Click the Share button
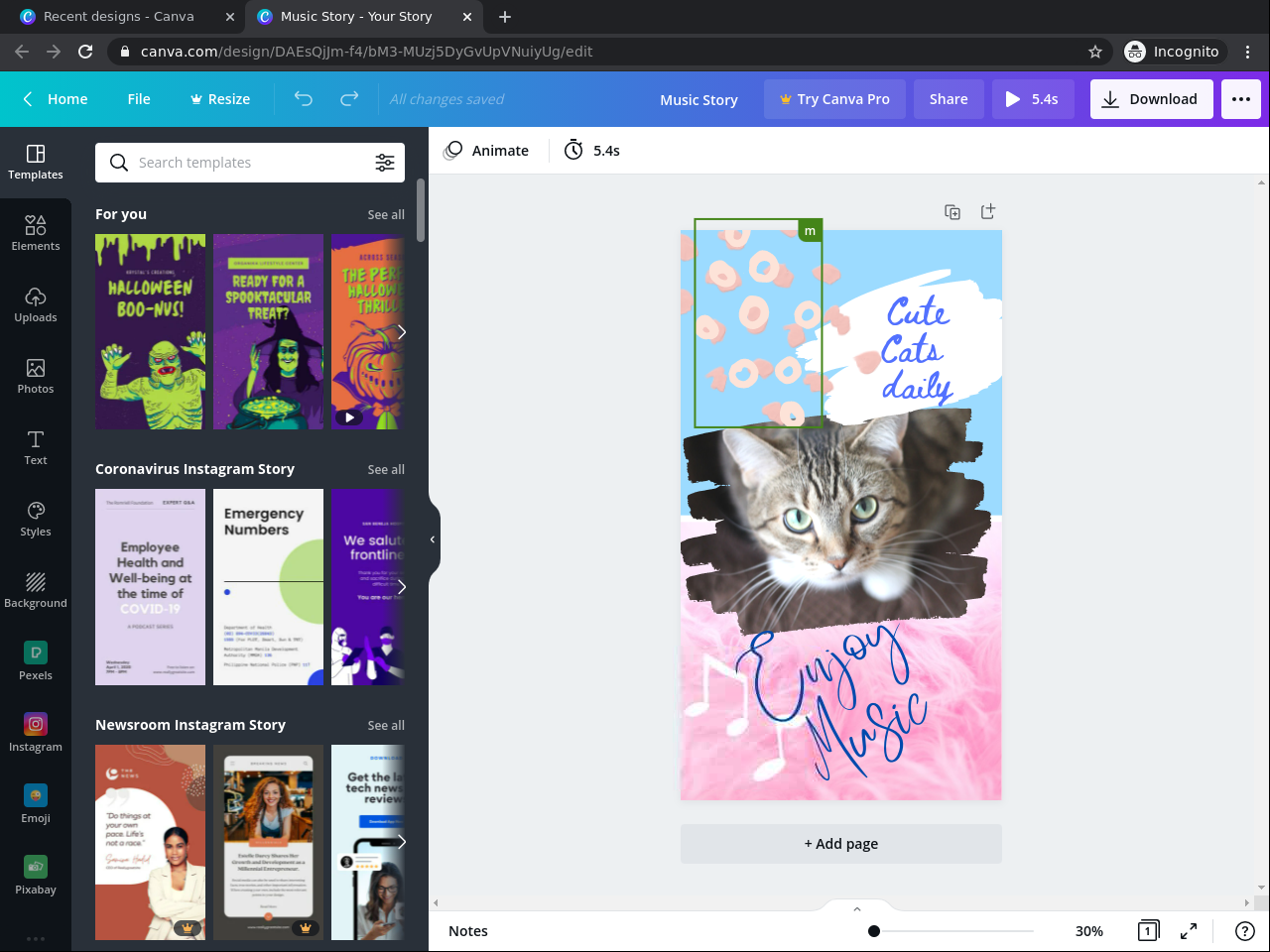Image resolution: width=1270 pixels, height=952 pixels. coord(949,99)
